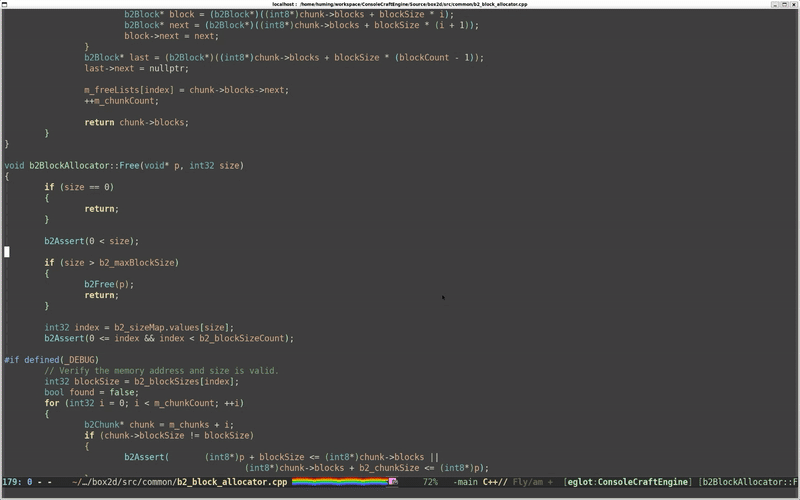Click 'last->next = nullptr;' line
The height and width of the screenshot is (500, 800).
(x=136, y=68)
